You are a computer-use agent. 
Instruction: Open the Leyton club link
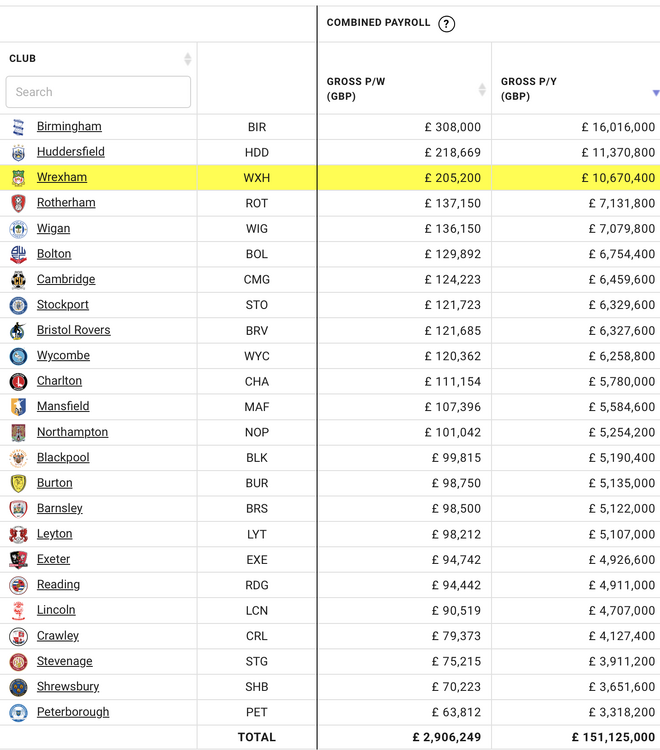pos(54,534)
